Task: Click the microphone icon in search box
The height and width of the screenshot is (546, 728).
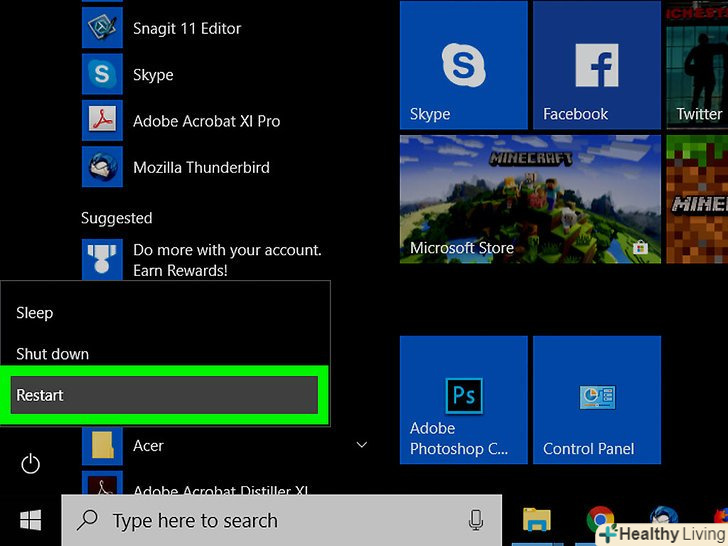Action: (476, 520)
